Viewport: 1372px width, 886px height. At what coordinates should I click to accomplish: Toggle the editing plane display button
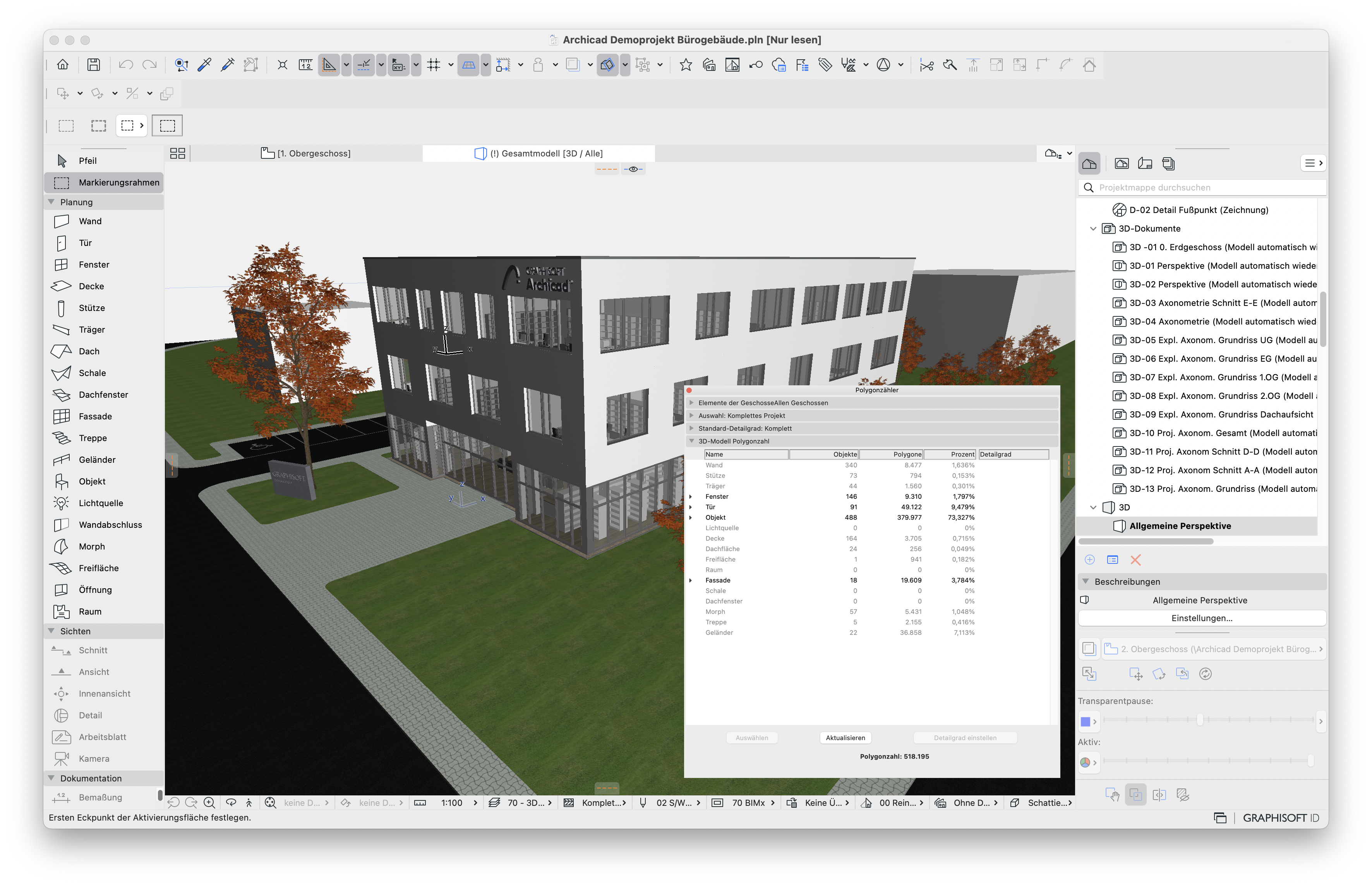(469, 65)
